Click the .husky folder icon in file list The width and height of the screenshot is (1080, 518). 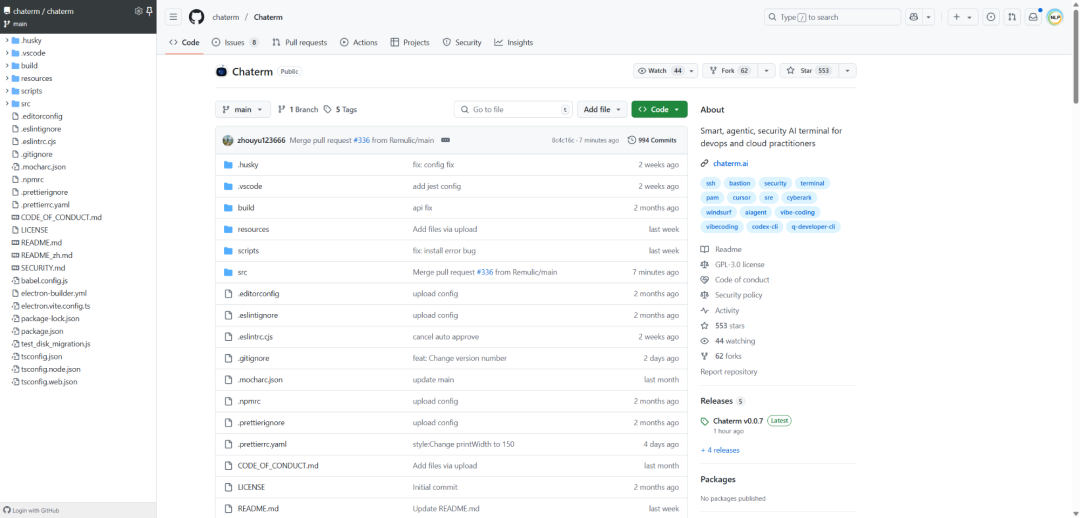228,165
